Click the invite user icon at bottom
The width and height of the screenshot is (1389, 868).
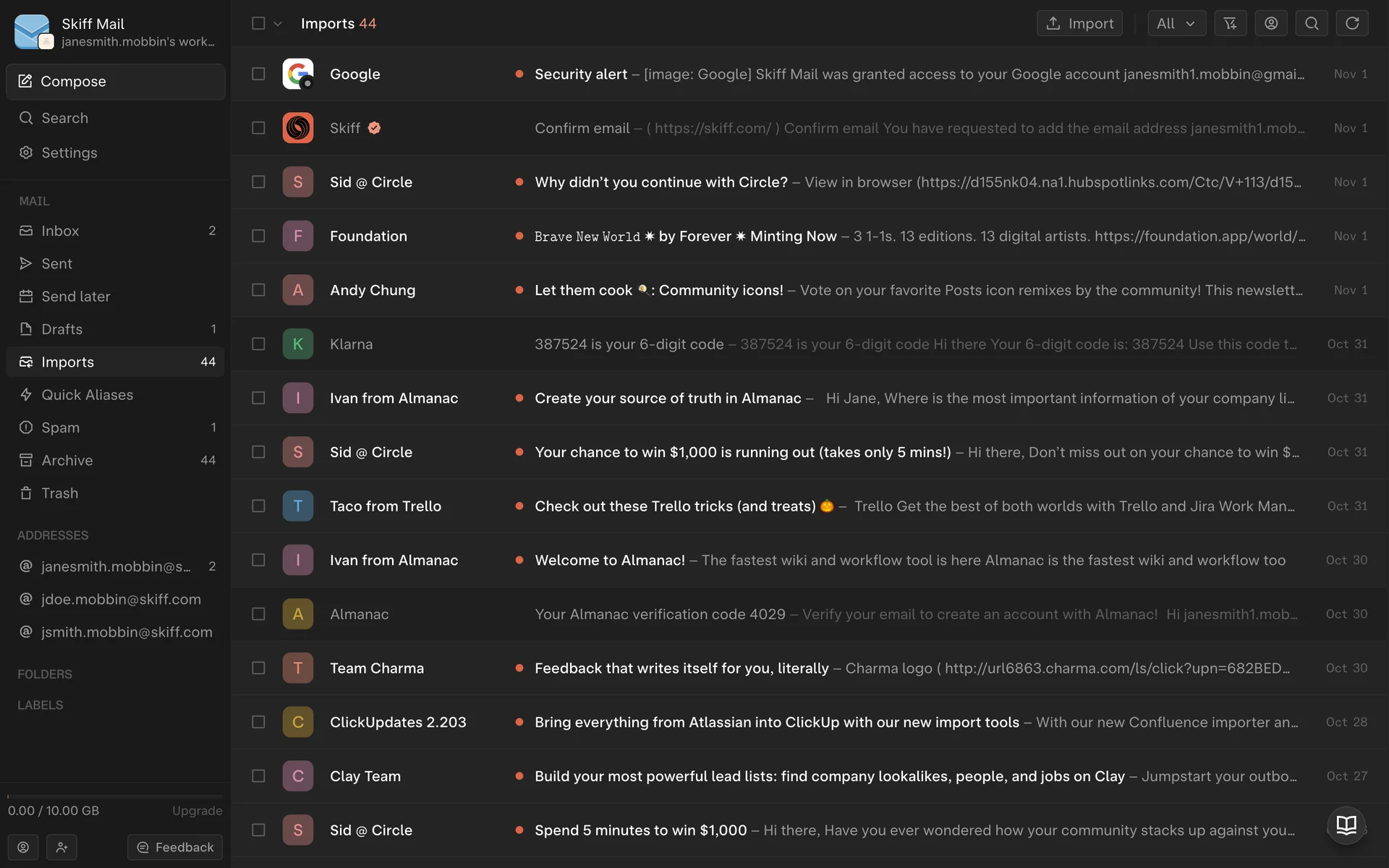[x=61, y=847]
